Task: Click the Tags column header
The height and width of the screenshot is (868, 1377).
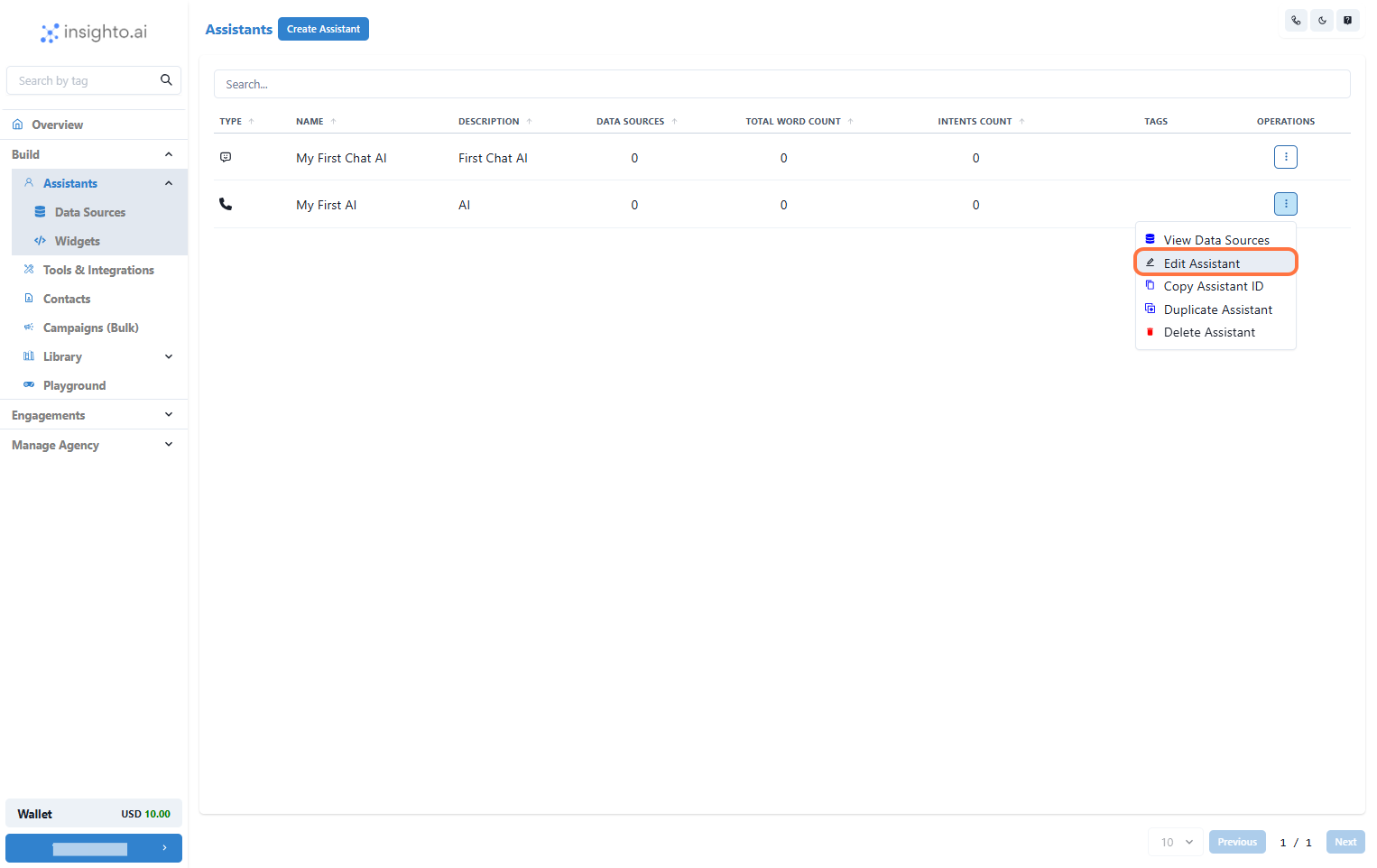Action: click(x=1156, y=121)
